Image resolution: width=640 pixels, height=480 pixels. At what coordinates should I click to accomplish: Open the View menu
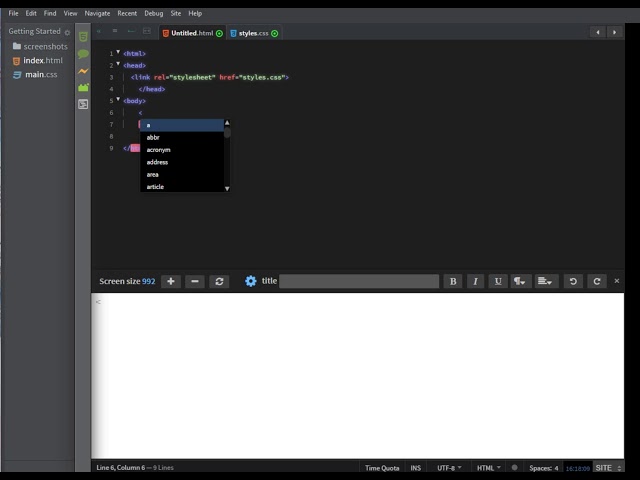click(x=70, y=13)
